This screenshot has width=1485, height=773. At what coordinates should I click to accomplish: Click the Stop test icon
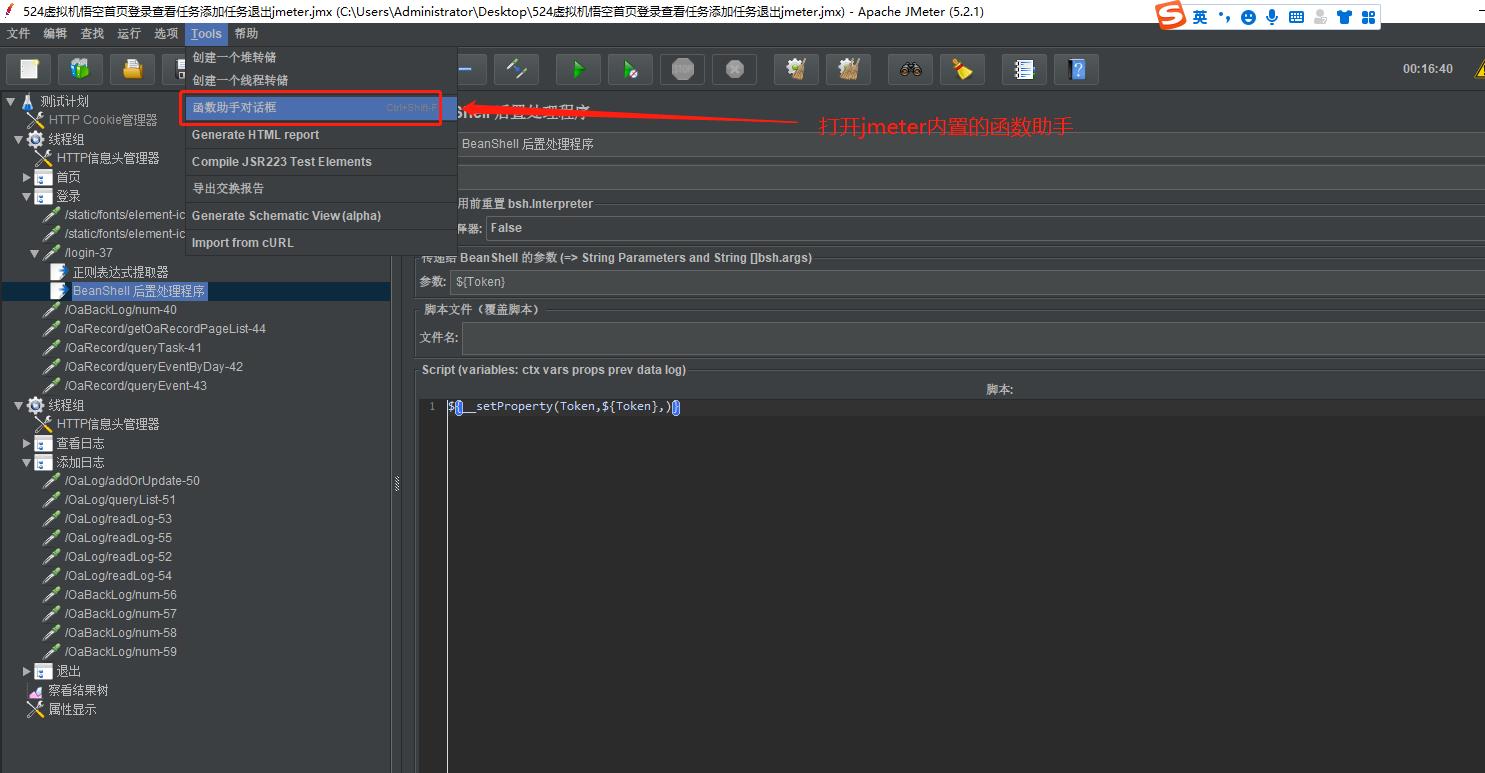pyautogui.click(x=682, y=69)
